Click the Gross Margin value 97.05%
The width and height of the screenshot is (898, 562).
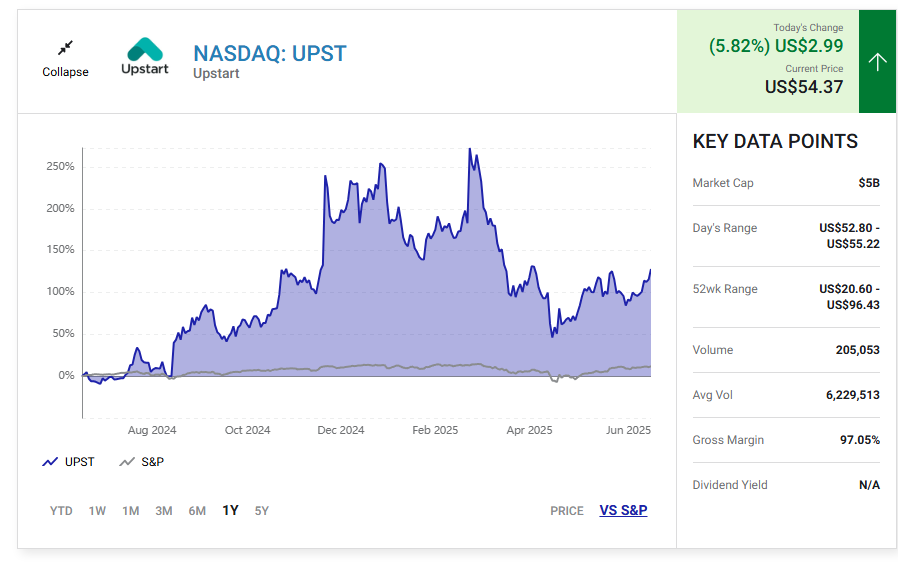tap(860, 440)
